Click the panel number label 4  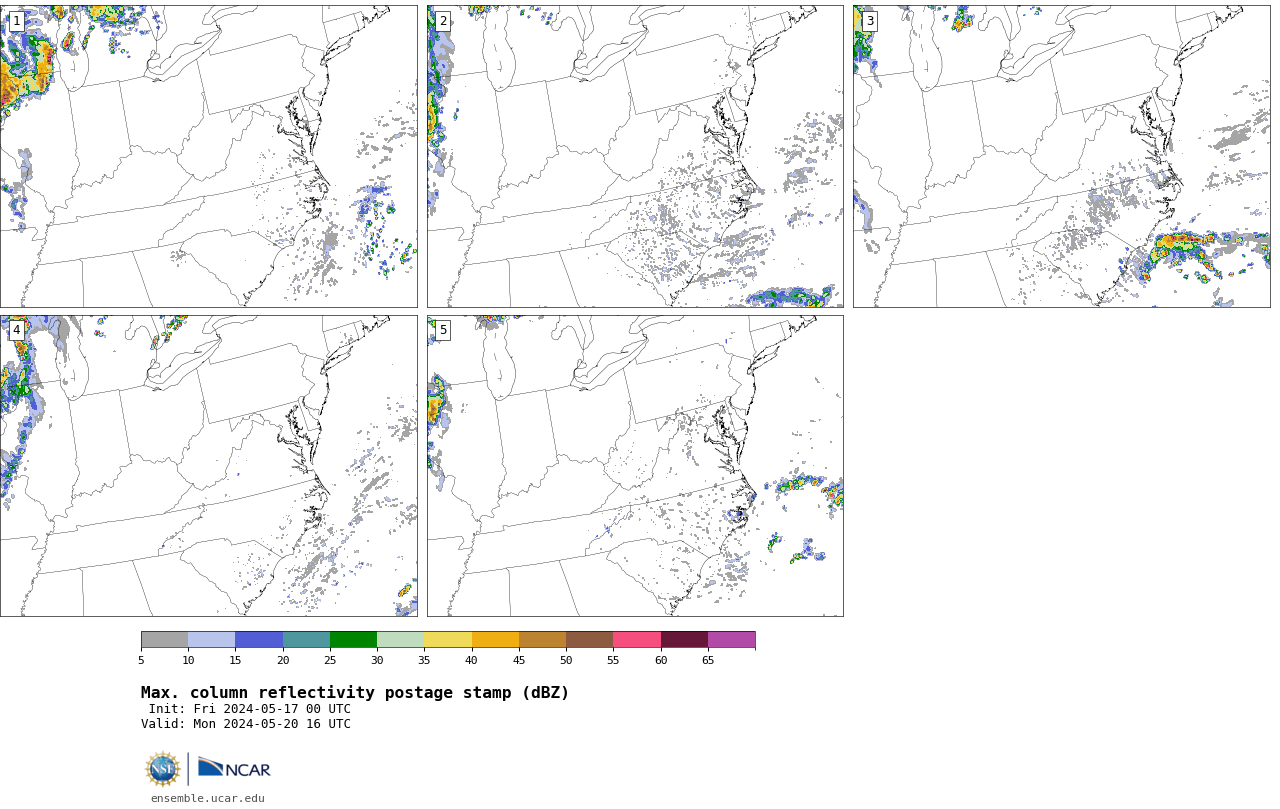[16, 330]
